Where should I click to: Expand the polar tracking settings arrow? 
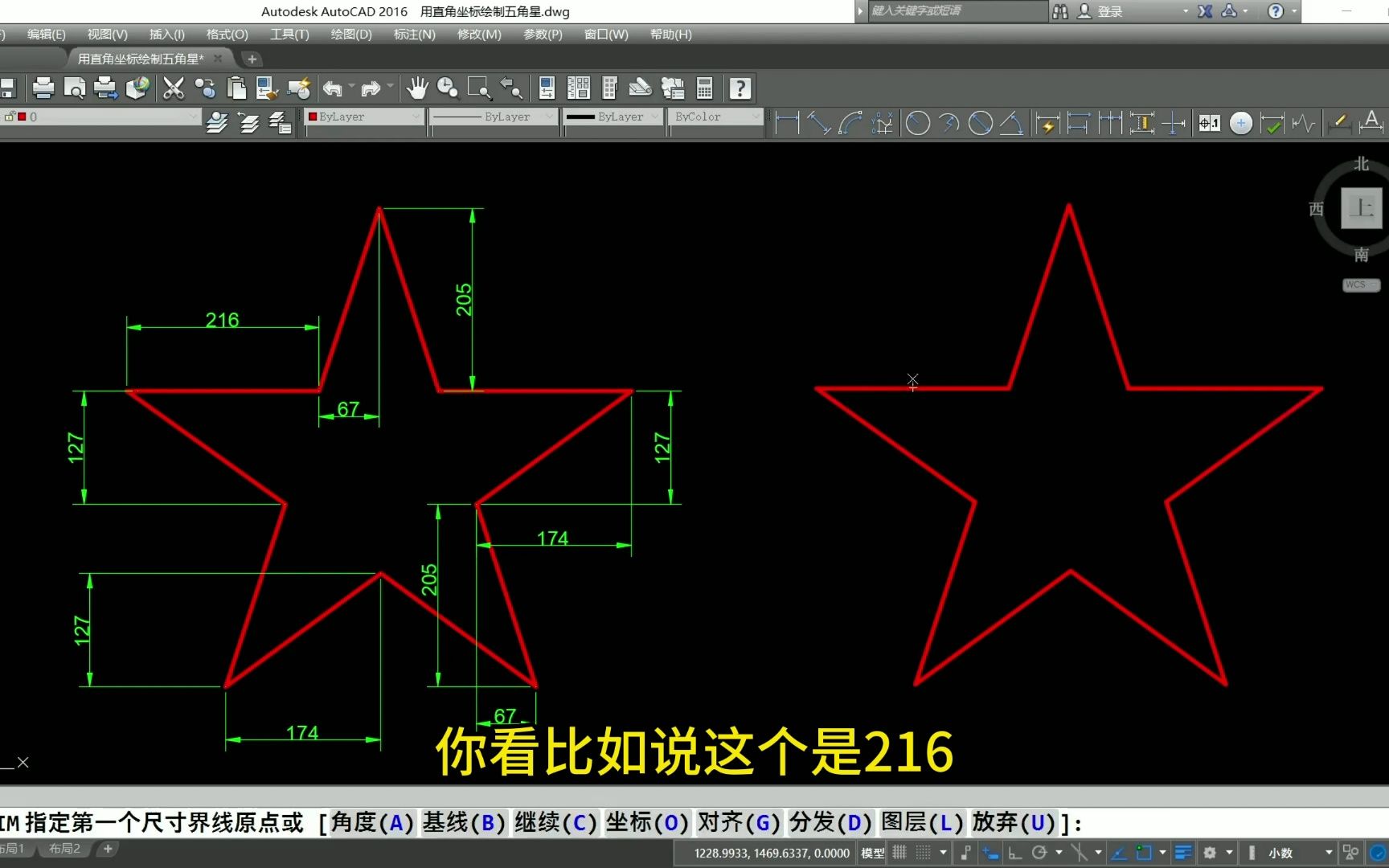pyautogui.click(x=1059, y=852)
